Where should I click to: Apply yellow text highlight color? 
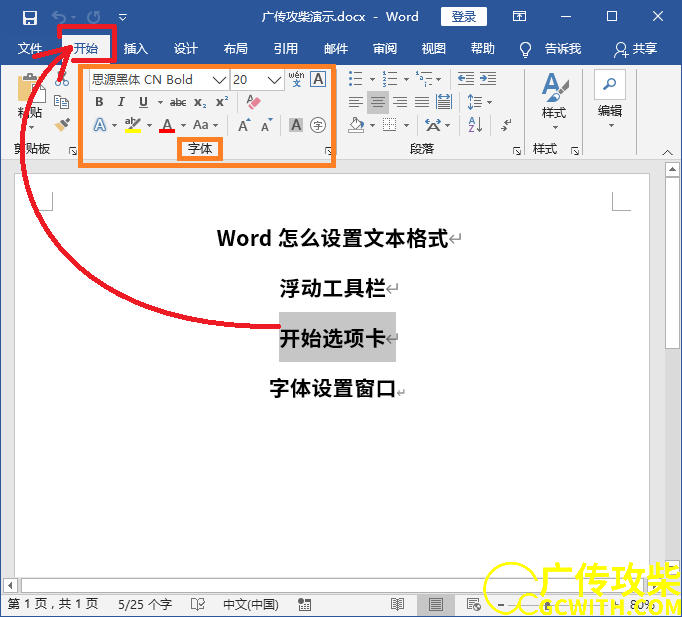point(133,125)
